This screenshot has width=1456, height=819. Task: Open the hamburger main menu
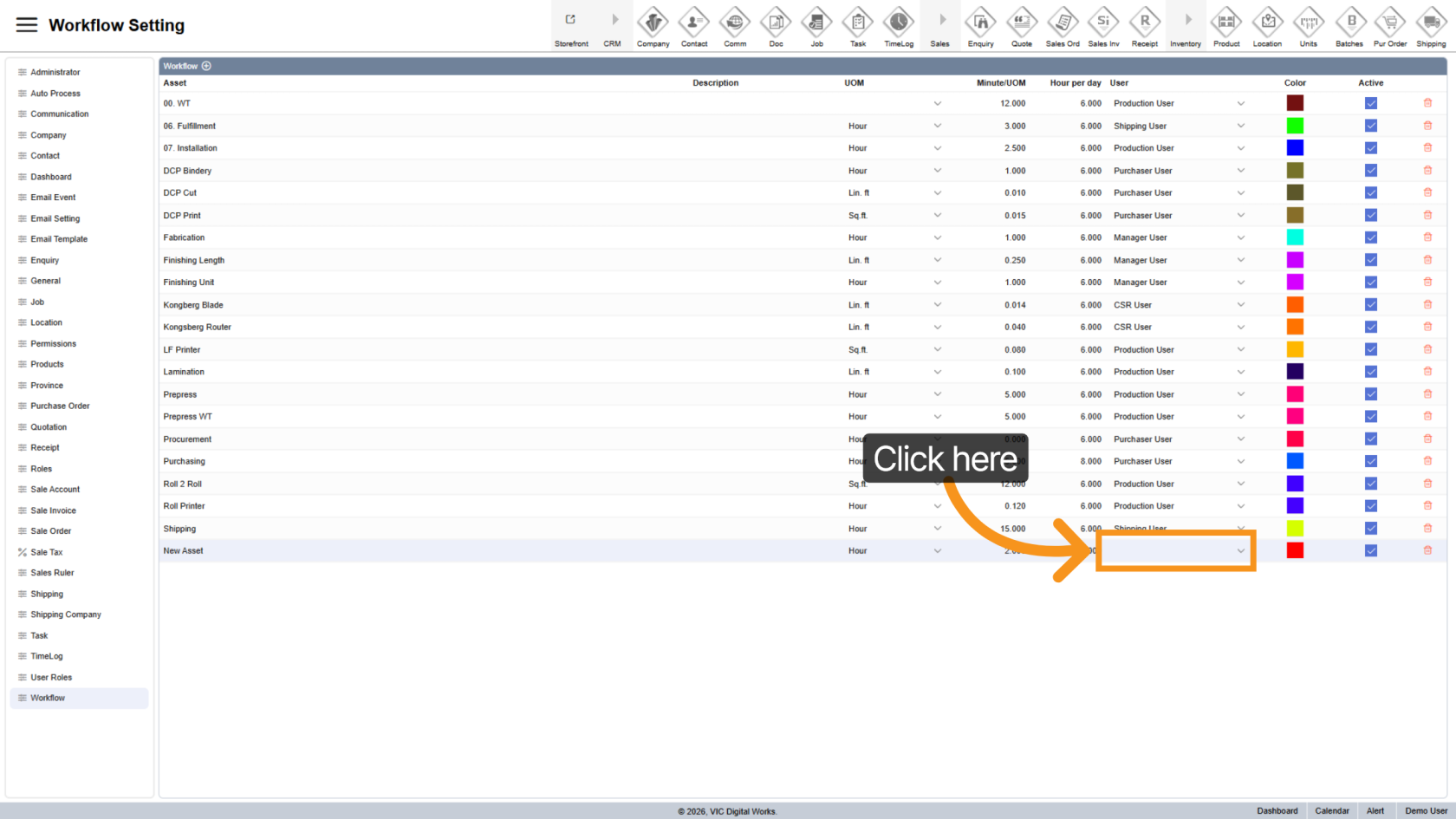point(27,25)
